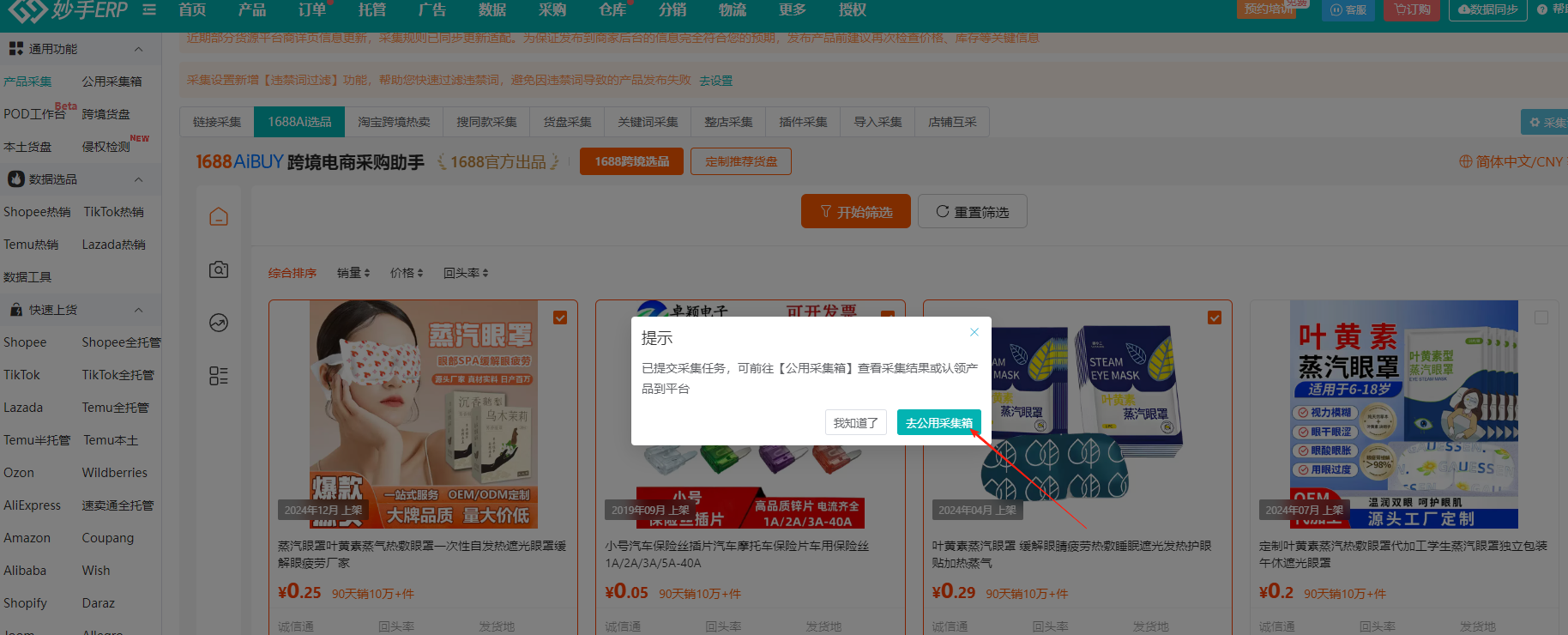The image size is (1568, 635).
Task: Click the 数据同步 cloud sync button
Action: tap(1488, 10)
